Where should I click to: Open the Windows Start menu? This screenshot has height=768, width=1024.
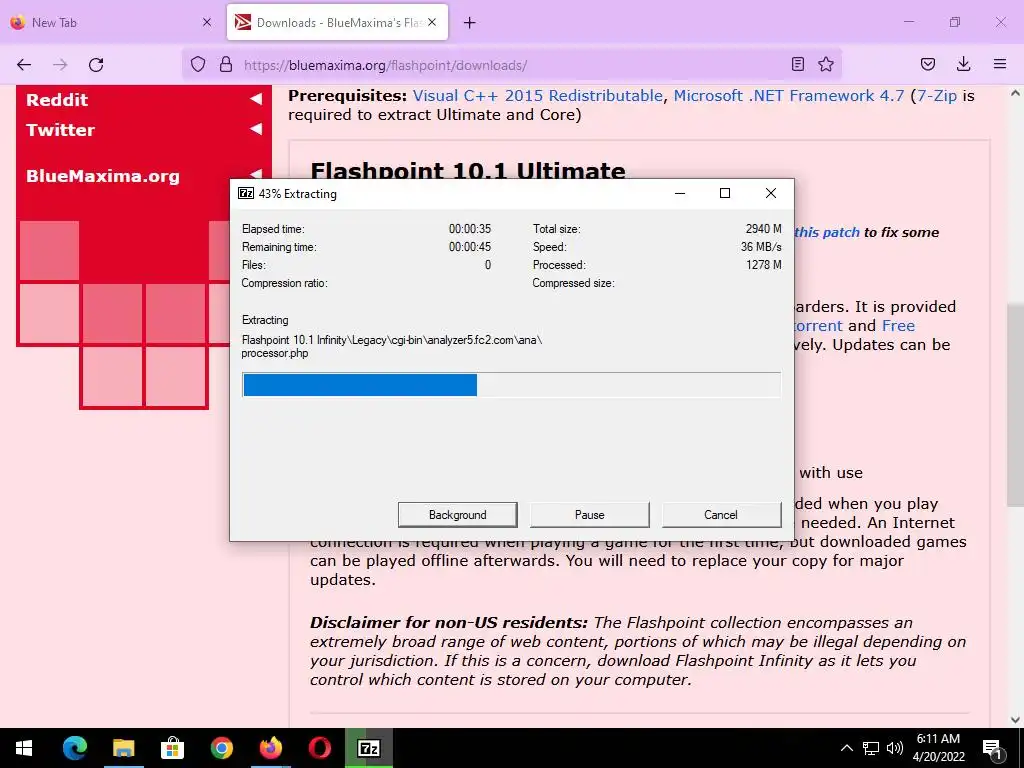[x=24, y=748]
